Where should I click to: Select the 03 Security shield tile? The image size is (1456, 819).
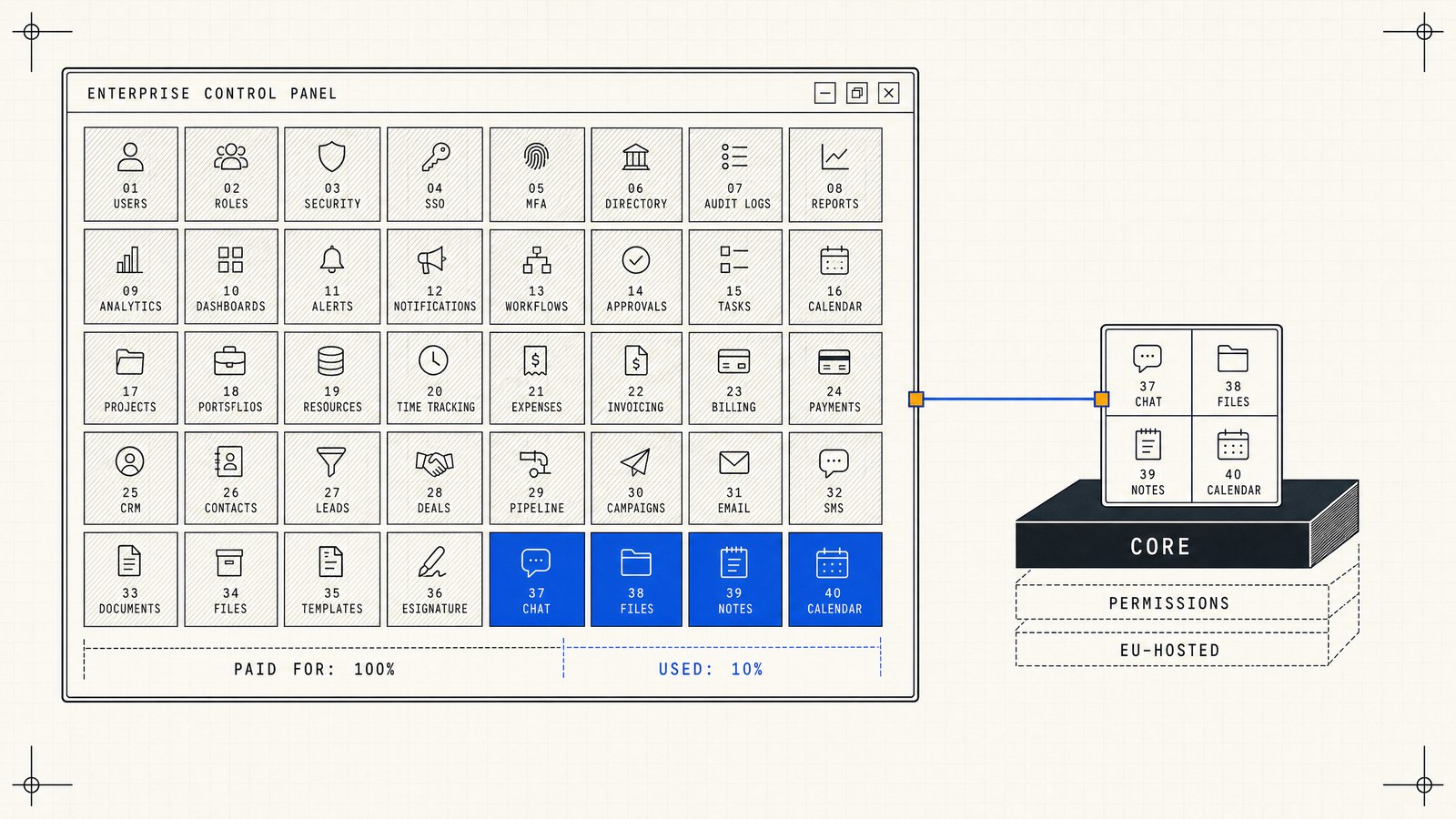click(332, 175)
